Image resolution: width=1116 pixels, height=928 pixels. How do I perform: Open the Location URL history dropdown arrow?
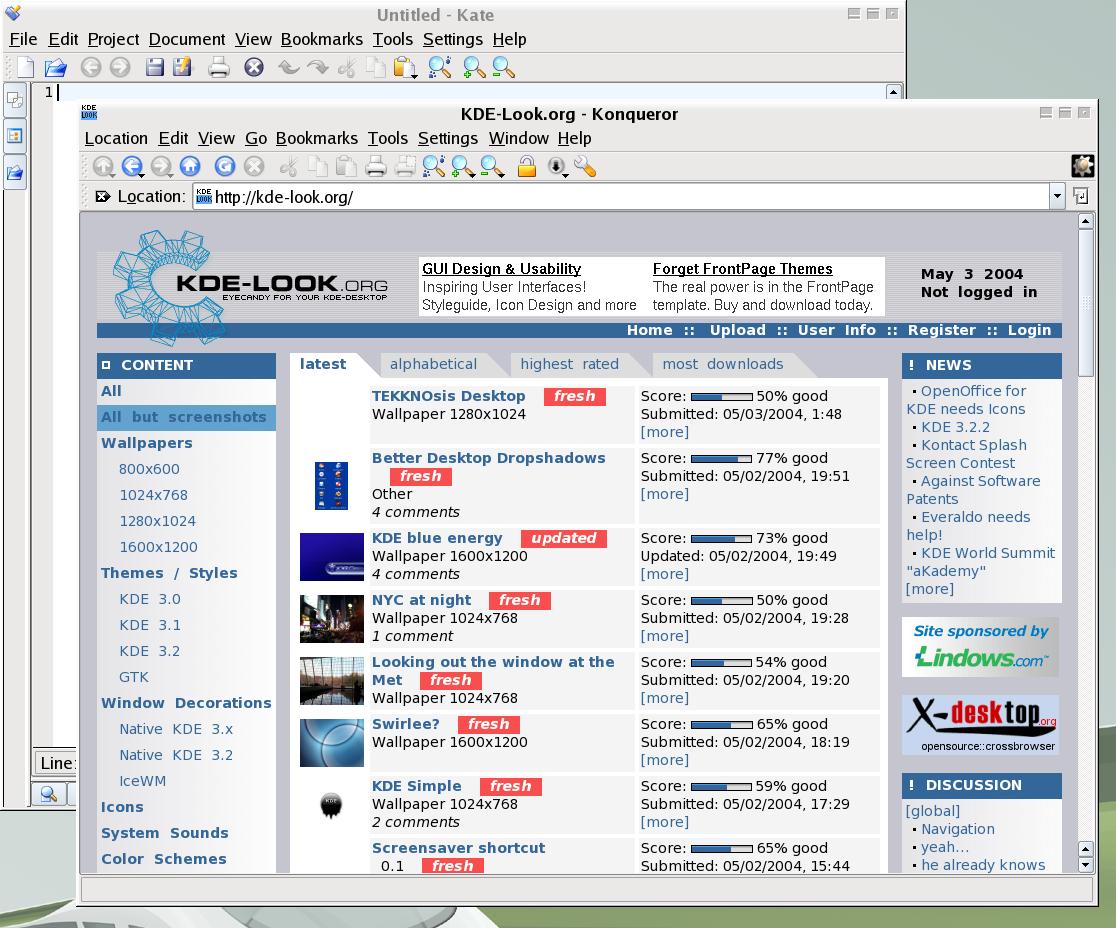pyautogui.click(x=1057, y=196)
